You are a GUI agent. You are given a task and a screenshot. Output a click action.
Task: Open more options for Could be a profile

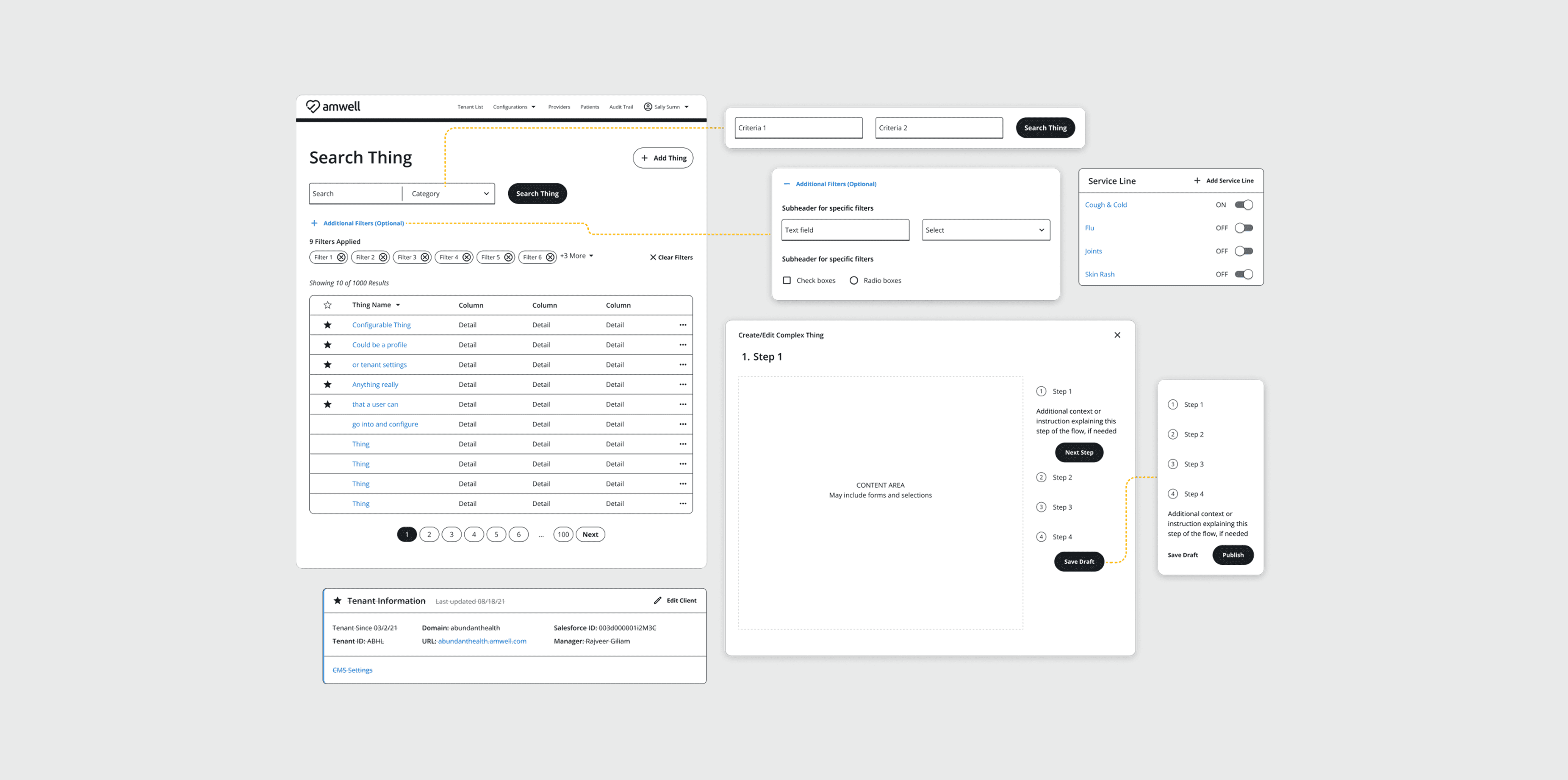[x=682, y=345]
